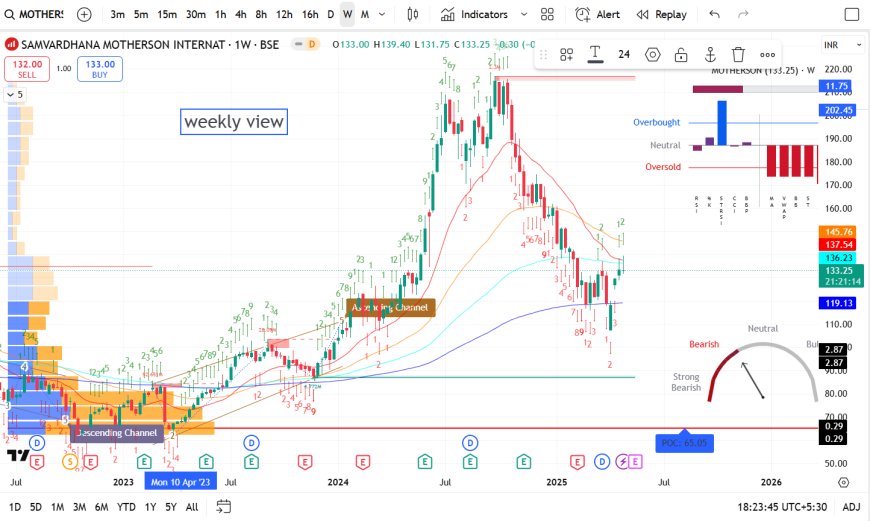Select the weekly view text box
The image size is (870, 521).
coord(234,122)
